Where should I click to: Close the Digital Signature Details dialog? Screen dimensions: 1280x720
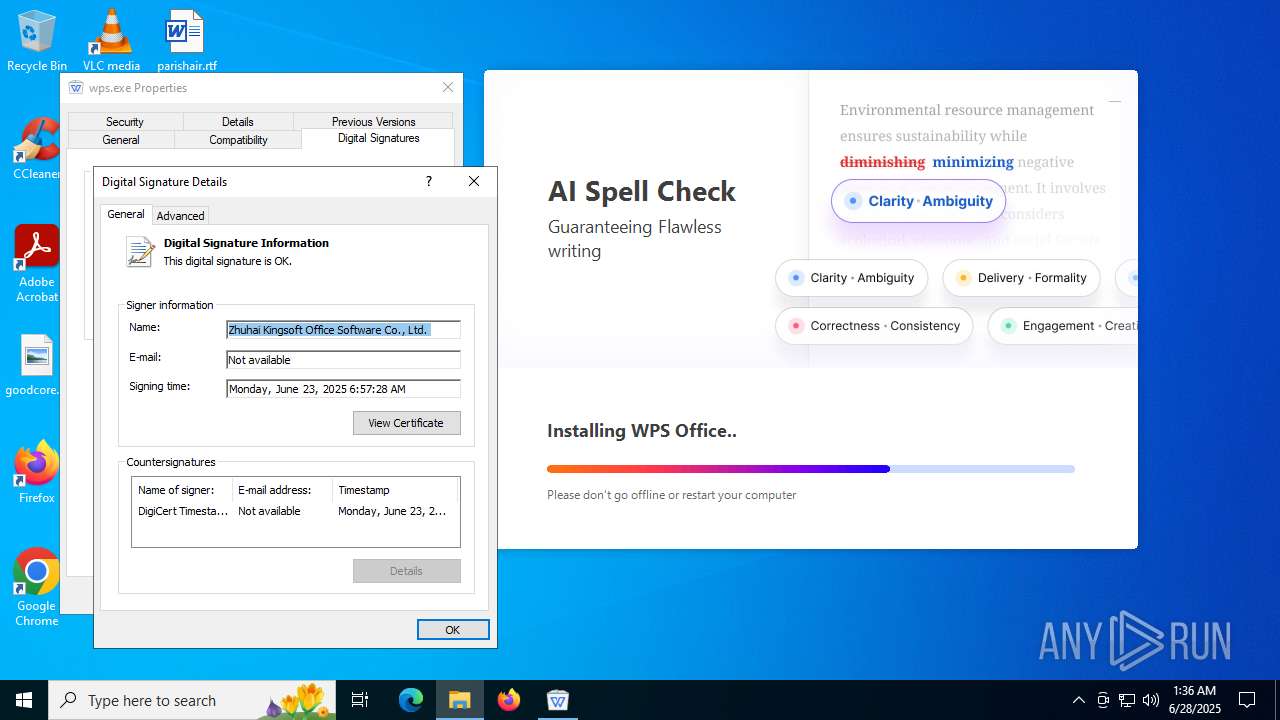(x=474, y=181)
